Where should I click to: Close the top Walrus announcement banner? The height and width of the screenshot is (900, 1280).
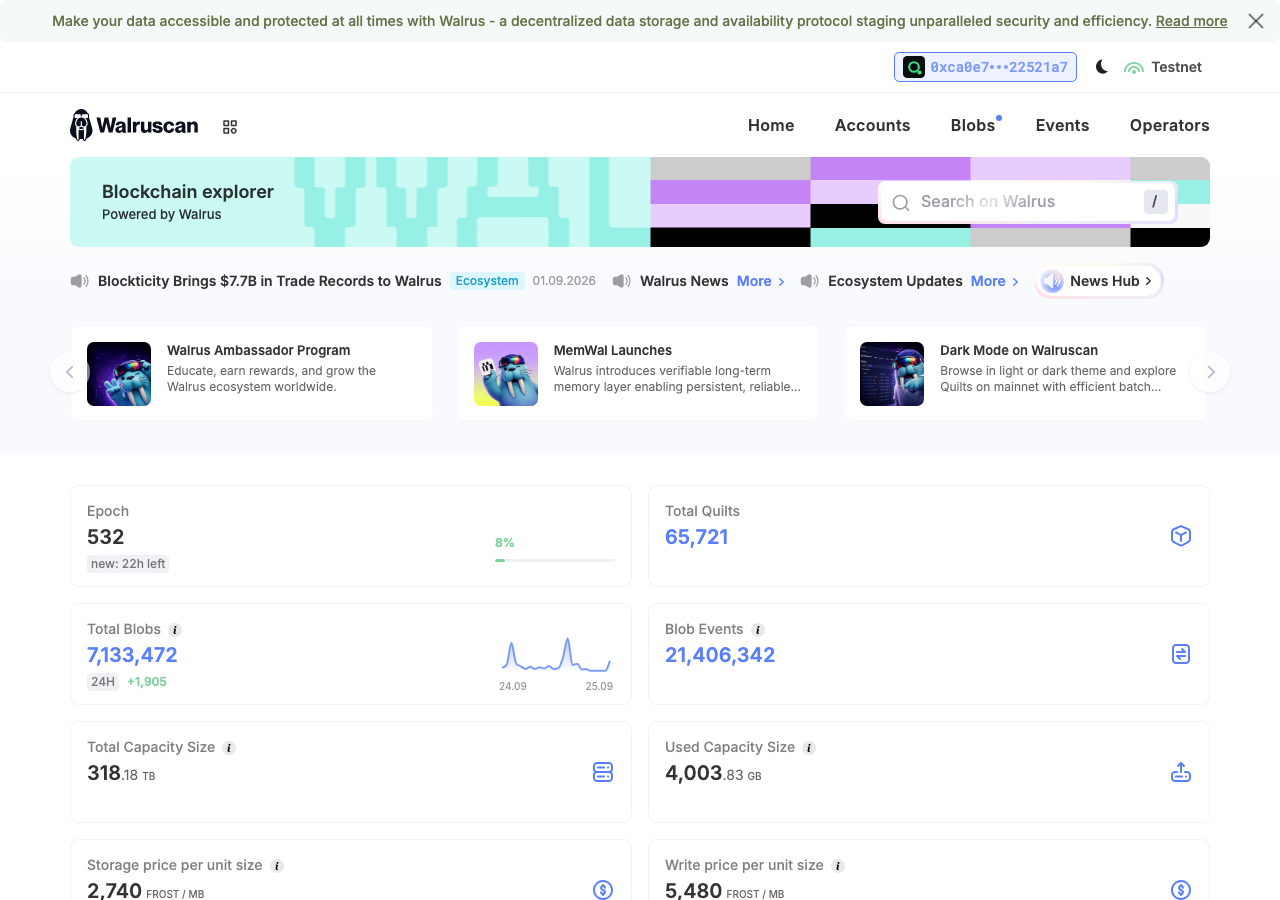coord(1256,21)
